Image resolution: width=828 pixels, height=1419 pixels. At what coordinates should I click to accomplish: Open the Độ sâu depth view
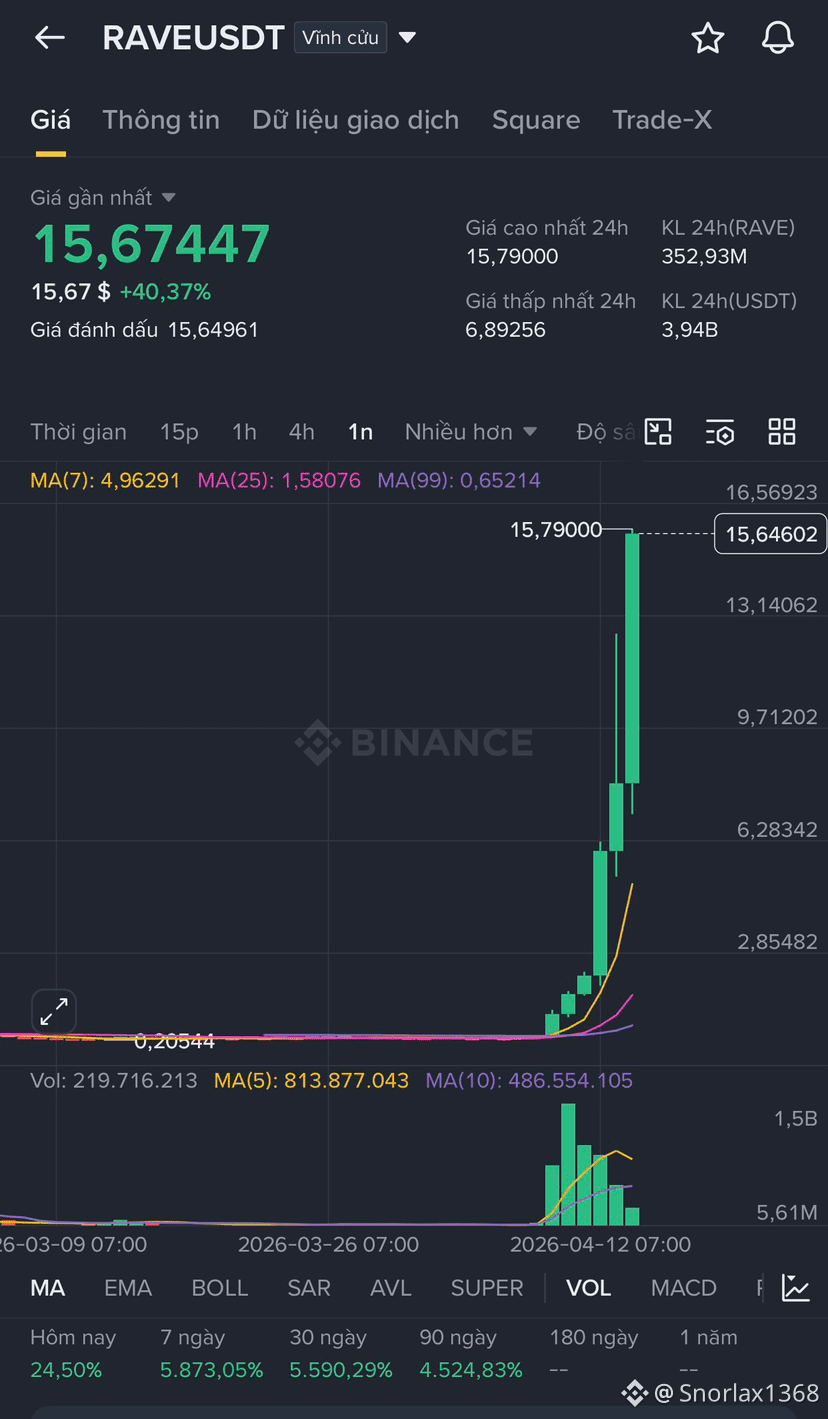606,432
